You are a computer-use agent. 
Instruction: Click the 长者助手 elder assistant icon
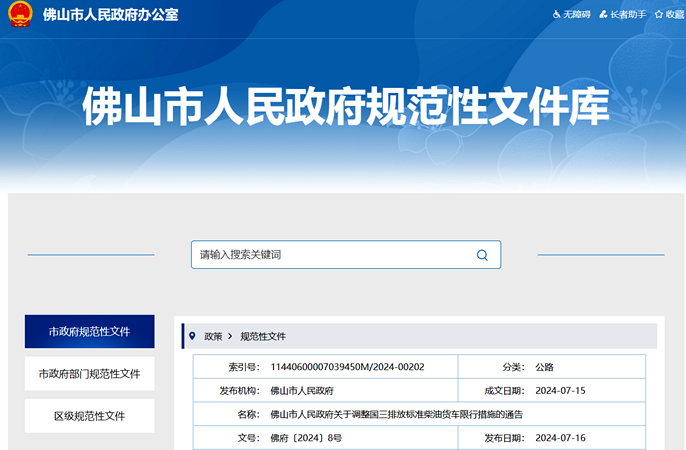coord(604,14)
